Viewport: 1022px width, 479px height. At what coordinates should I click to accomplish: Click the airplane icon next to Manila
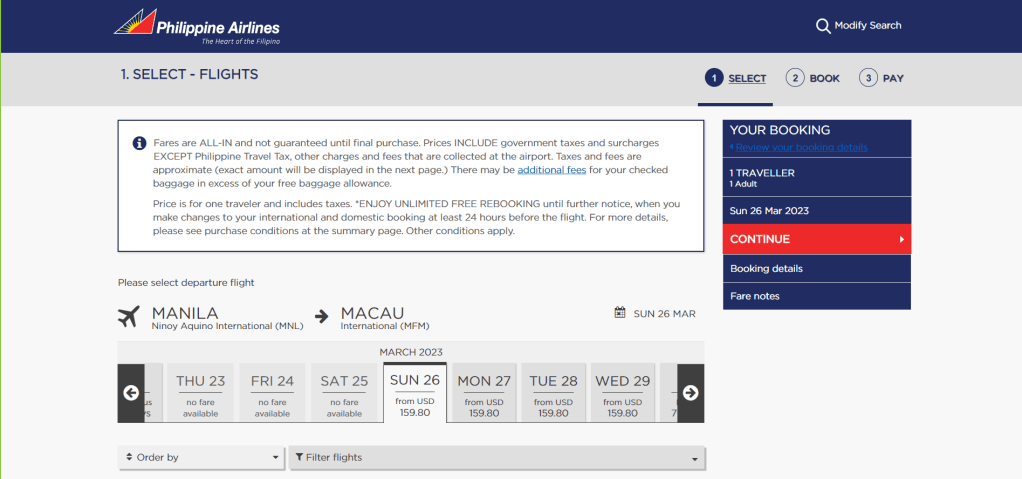pyautogui.click(x=128, y=317)
